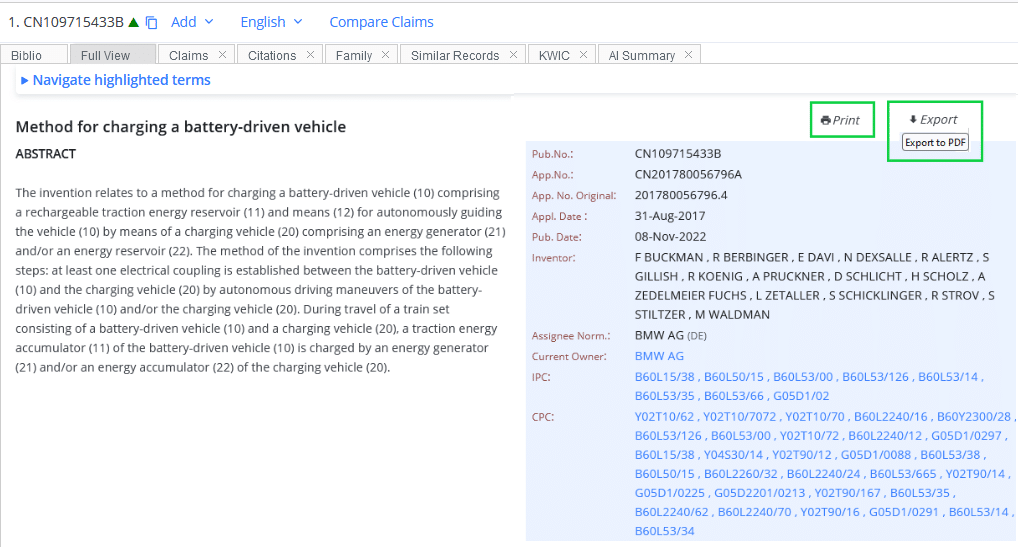
Task: Select application number CN201780056796A
Action: click(x=688, y=175)
